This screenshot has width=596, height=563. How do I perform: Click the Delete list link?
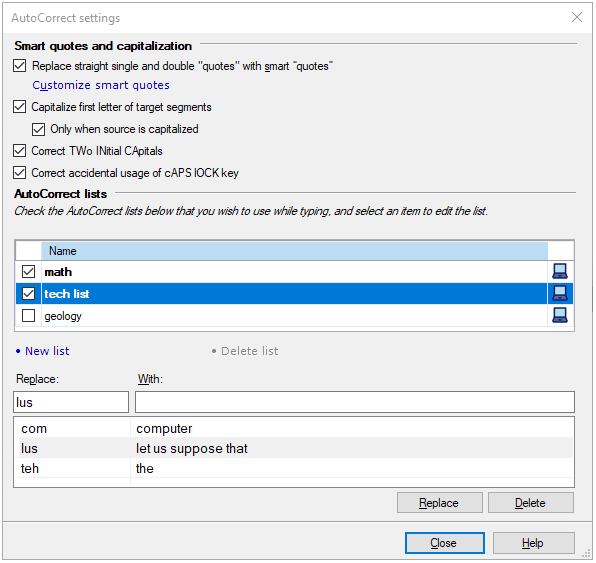[249, 351]
